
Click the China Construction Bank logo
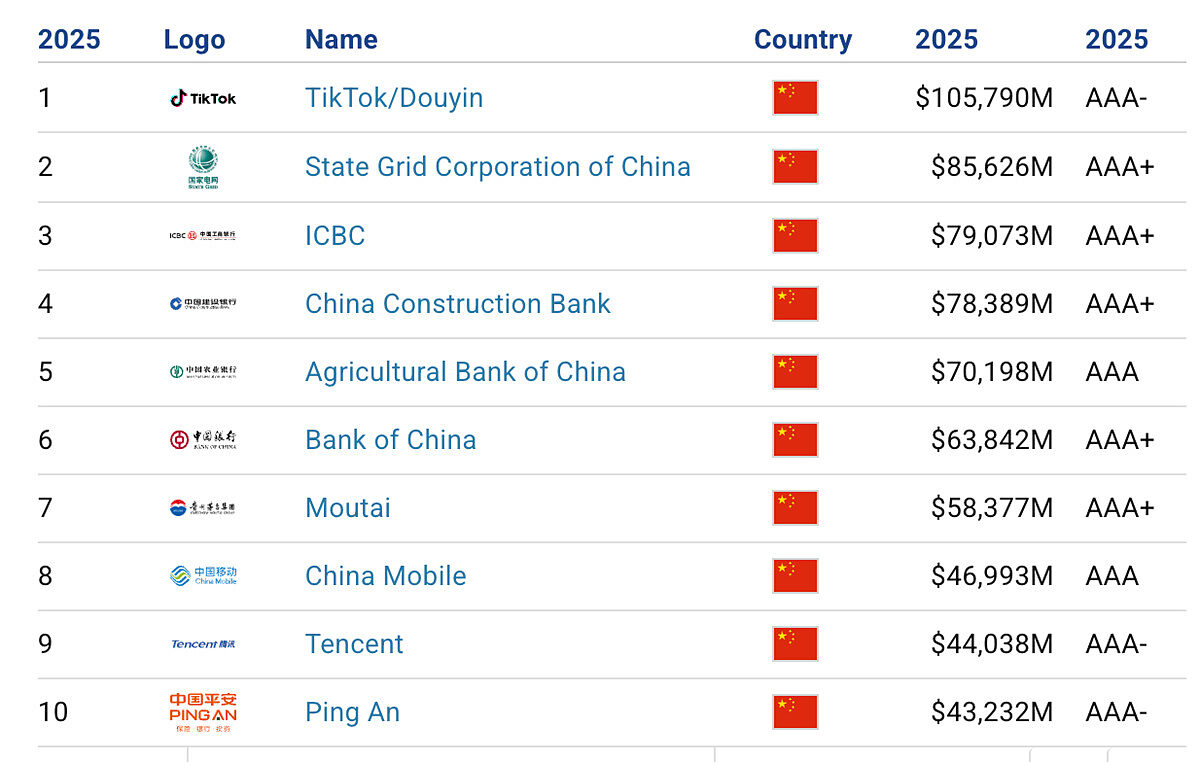click(203, 304)
